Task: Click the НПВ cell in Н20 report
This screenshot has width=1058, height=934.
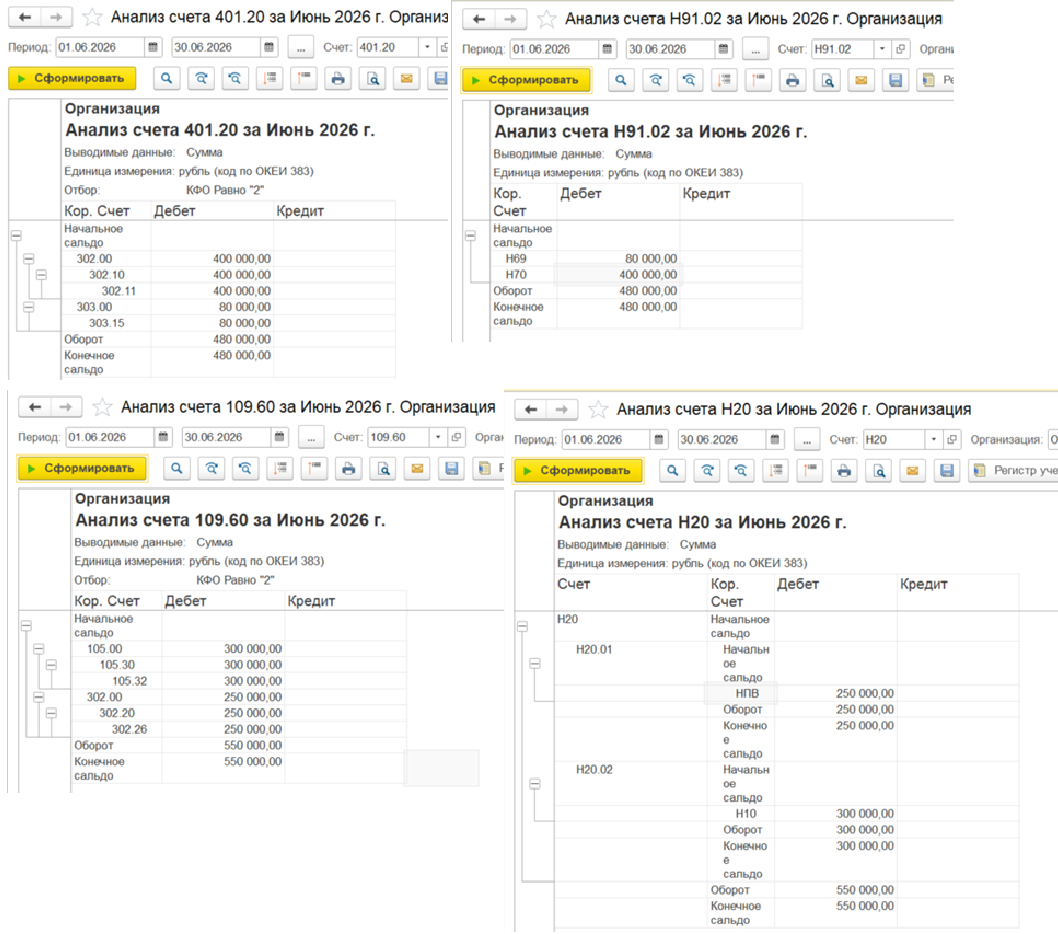Action: [x=741, y=693]
